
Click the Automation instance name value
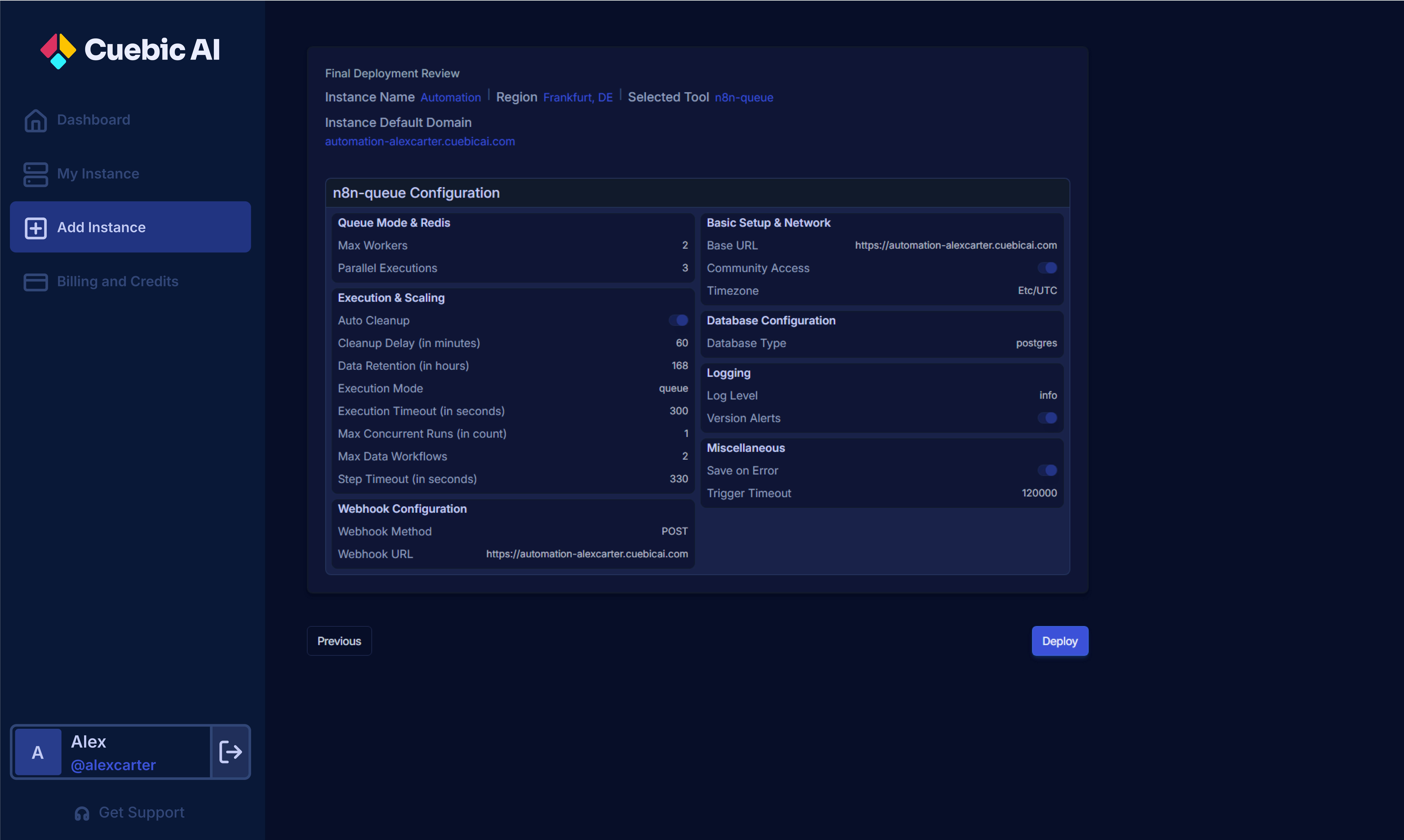point(451,97)
